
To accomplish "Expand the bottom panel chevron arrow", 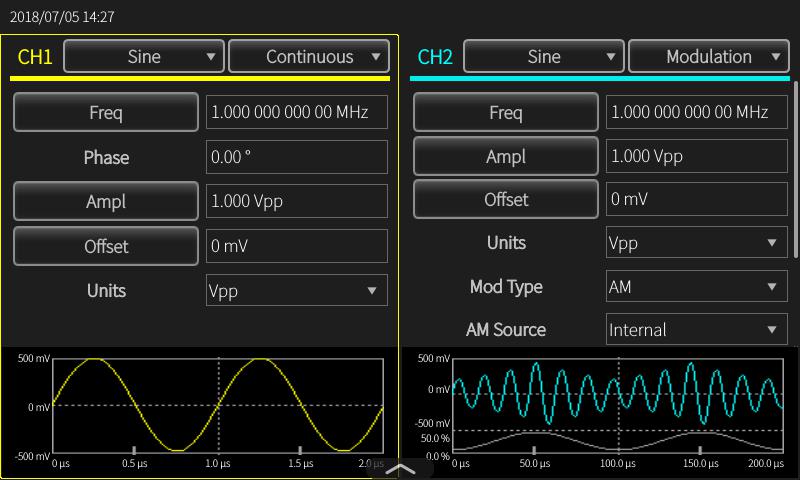I will point(400,469).
